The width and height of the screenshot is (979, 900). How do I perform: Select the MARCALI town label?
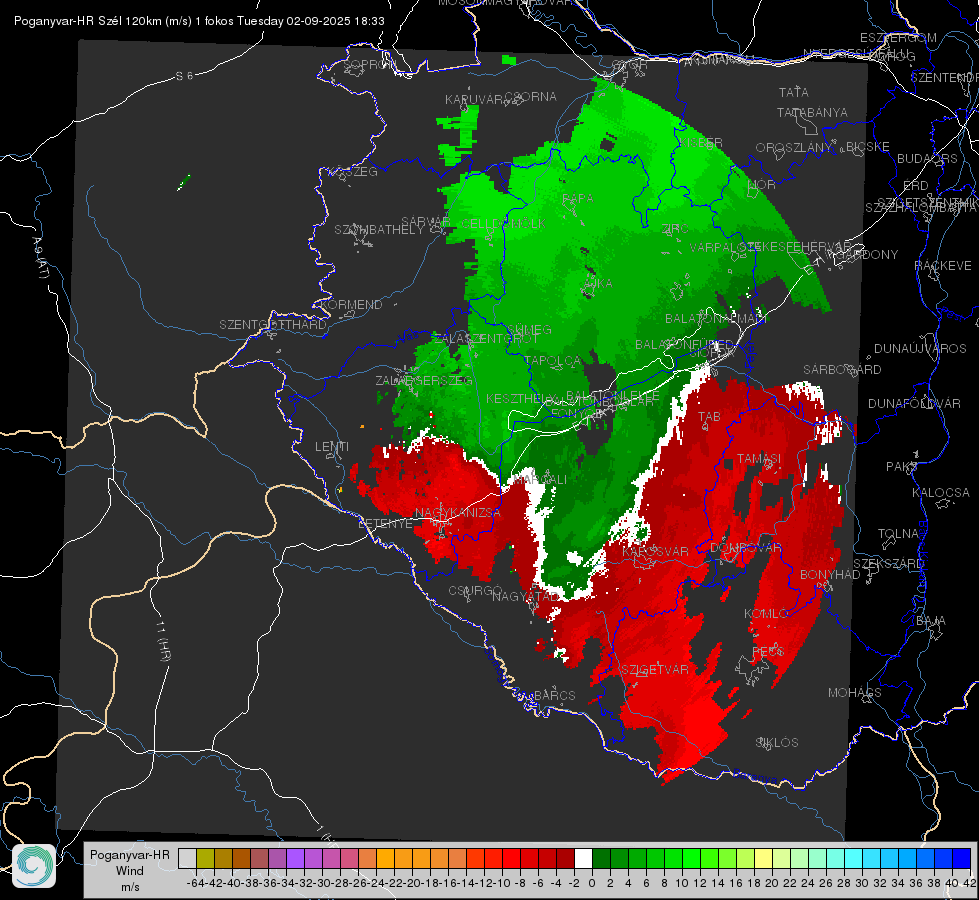pos(540,480)
